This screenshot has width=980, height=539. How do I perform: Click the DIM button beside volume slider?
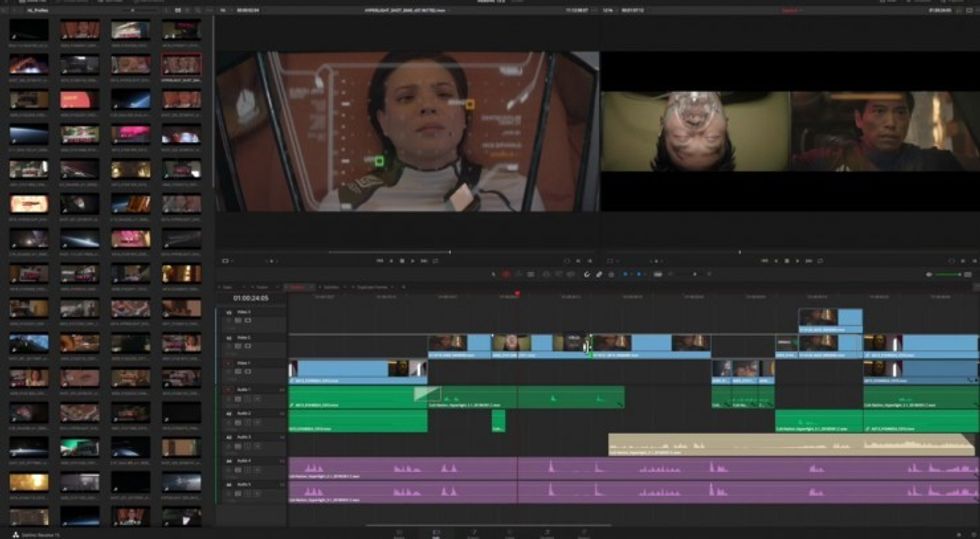pyautogui.click(x=968, y=275)
